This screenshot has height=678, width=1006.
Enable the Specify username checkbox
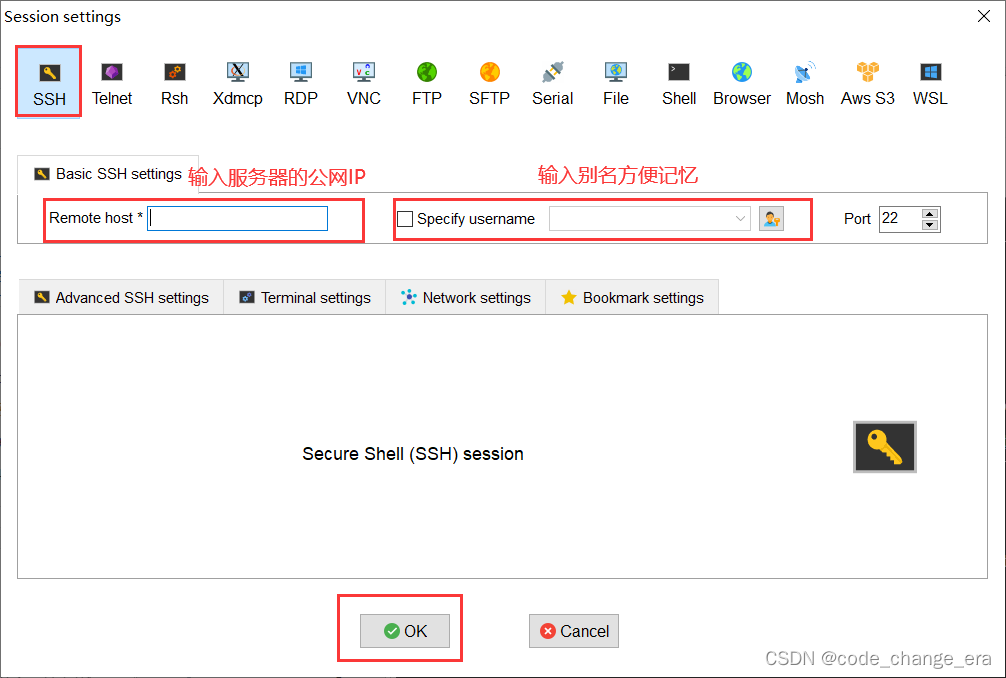(405, 219)
